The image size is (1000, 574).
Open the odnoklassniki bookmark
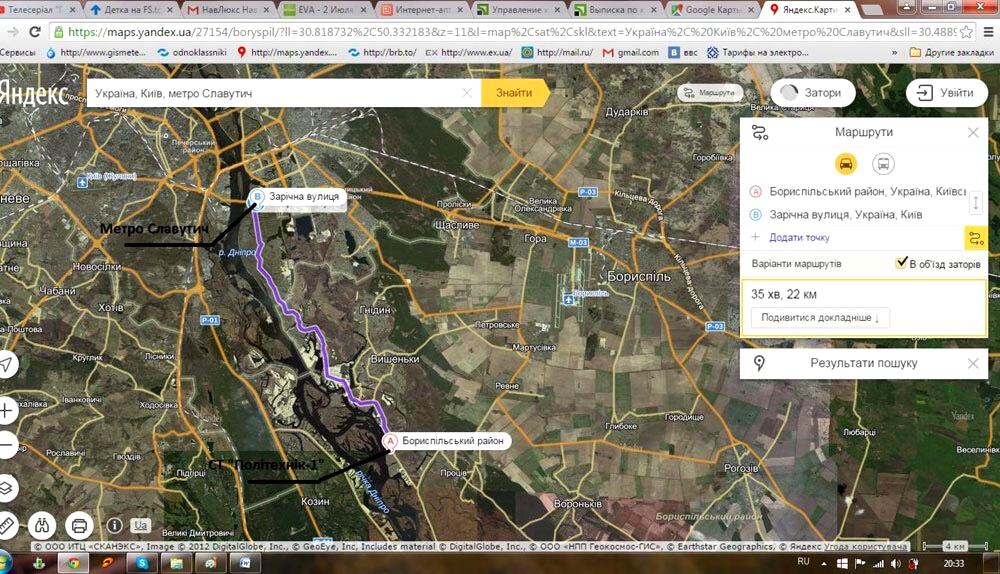point(192,52)
